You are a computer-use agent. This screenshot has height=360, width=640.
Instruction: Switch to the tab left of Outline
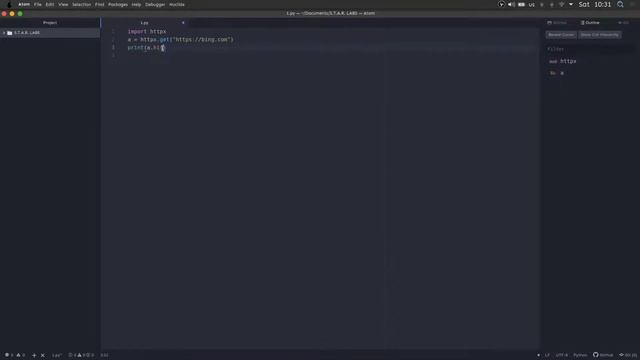[x=557, y=23]
